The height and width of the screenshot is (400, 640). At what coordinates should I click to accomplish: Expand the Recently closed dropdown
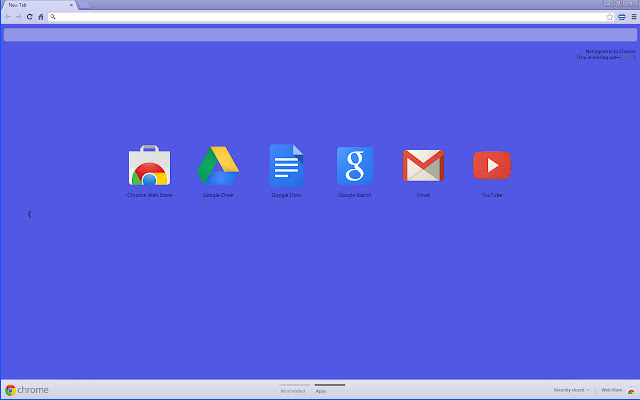pyautogui.click(x=571, y=390)
